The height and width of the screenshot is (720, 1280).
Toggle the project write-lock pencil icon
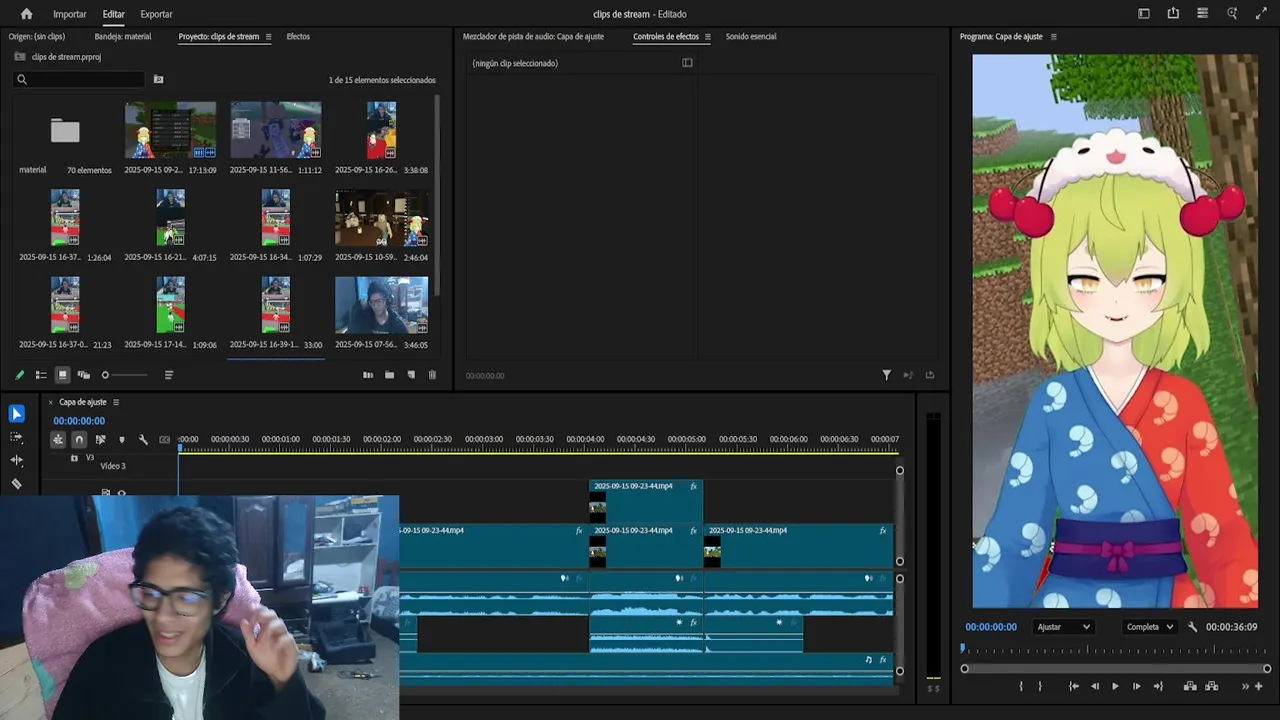tap(19, 375)
